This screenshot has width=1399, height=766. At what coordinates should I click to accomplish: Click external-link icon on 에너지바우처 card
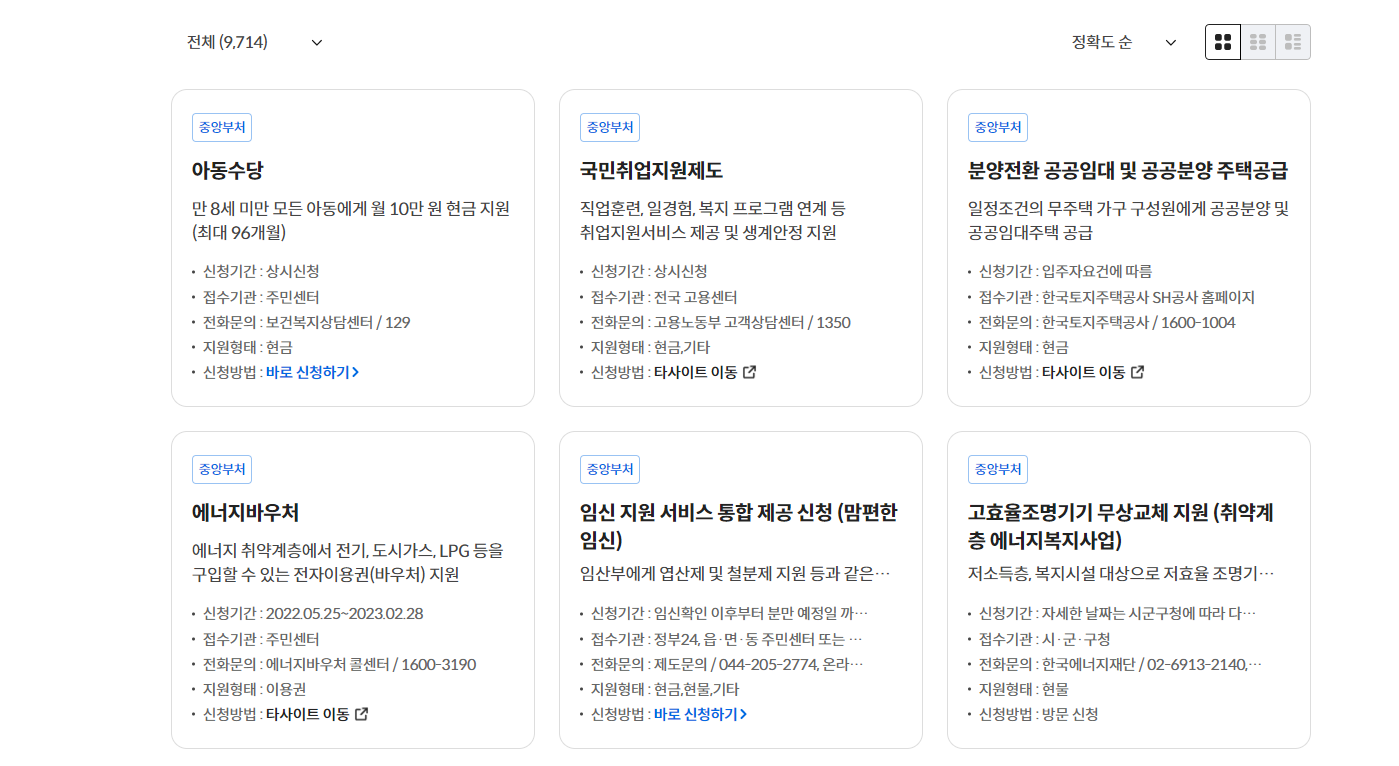coord(362,714)
